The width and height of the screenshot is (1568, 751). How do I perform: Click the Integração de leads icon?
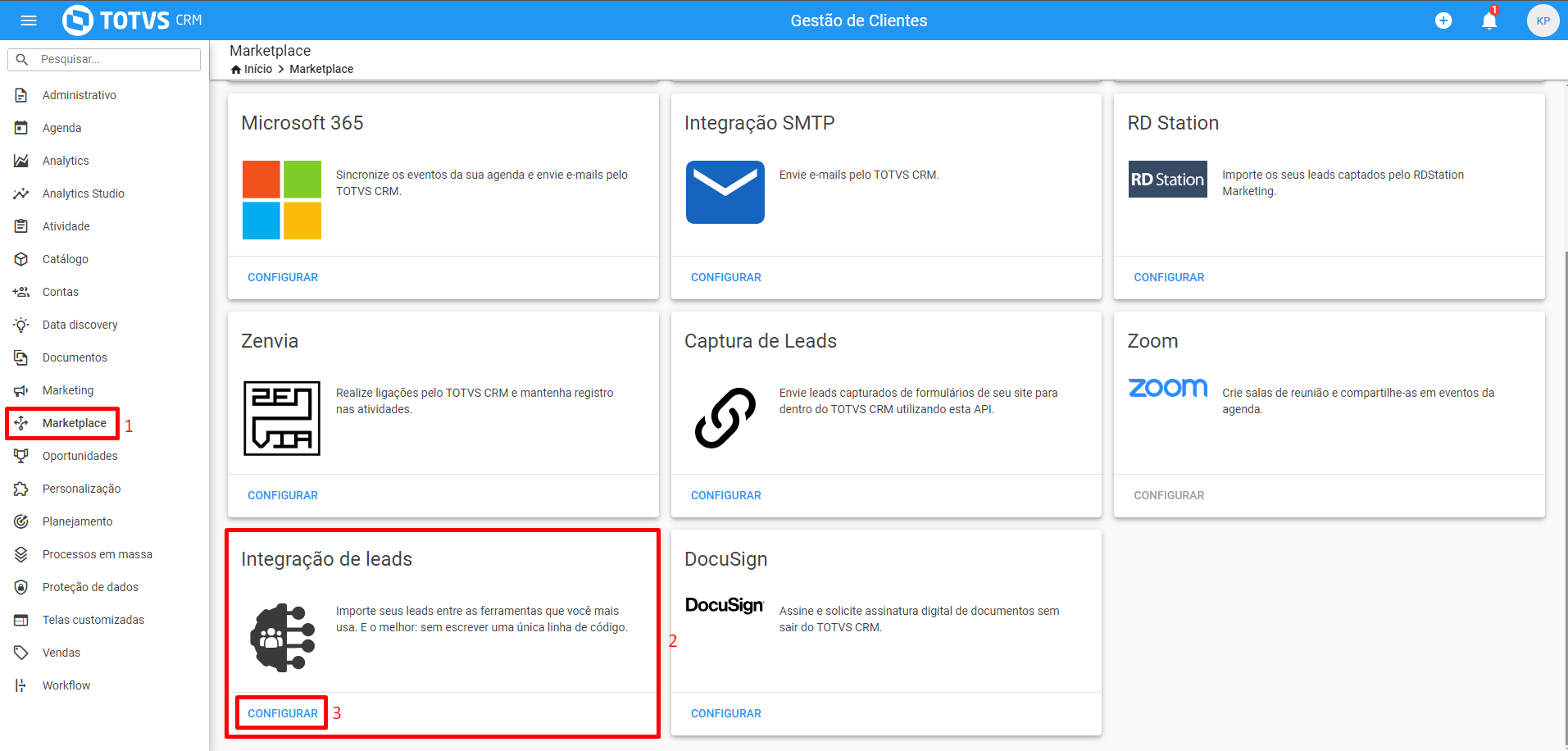point(283,638)
